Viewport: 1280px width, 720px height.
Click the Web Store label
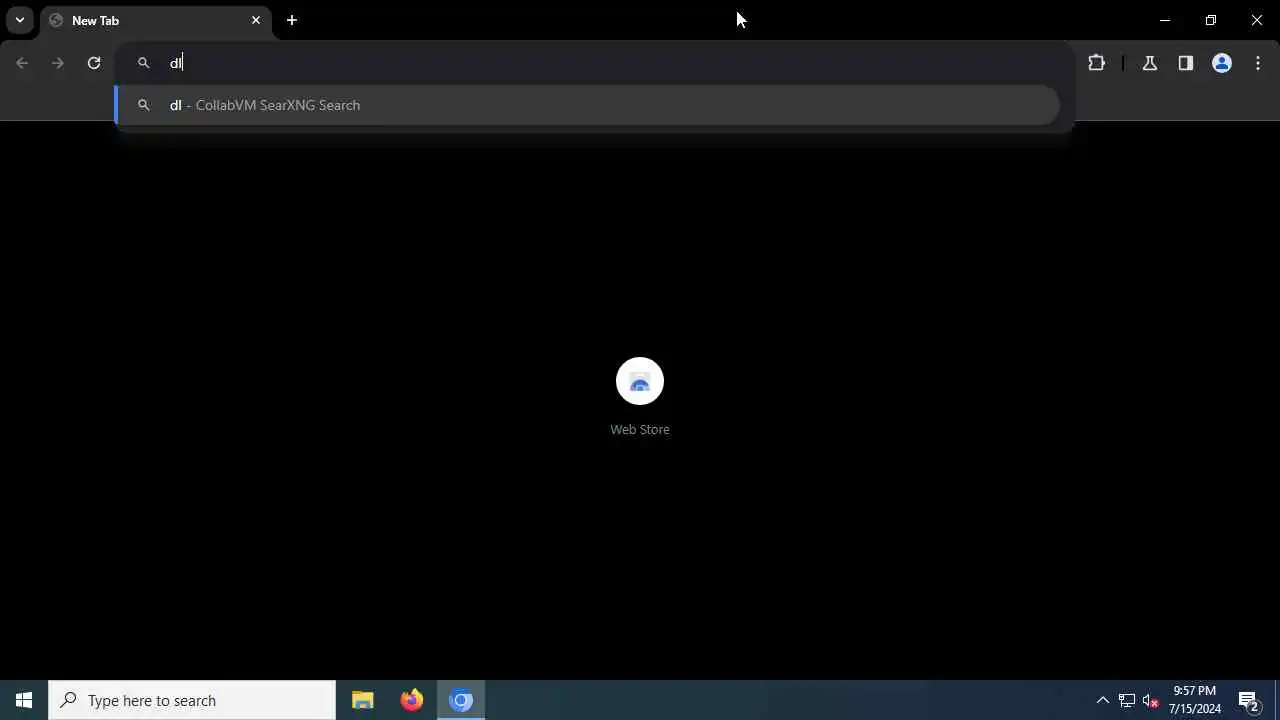click(640, 429)
